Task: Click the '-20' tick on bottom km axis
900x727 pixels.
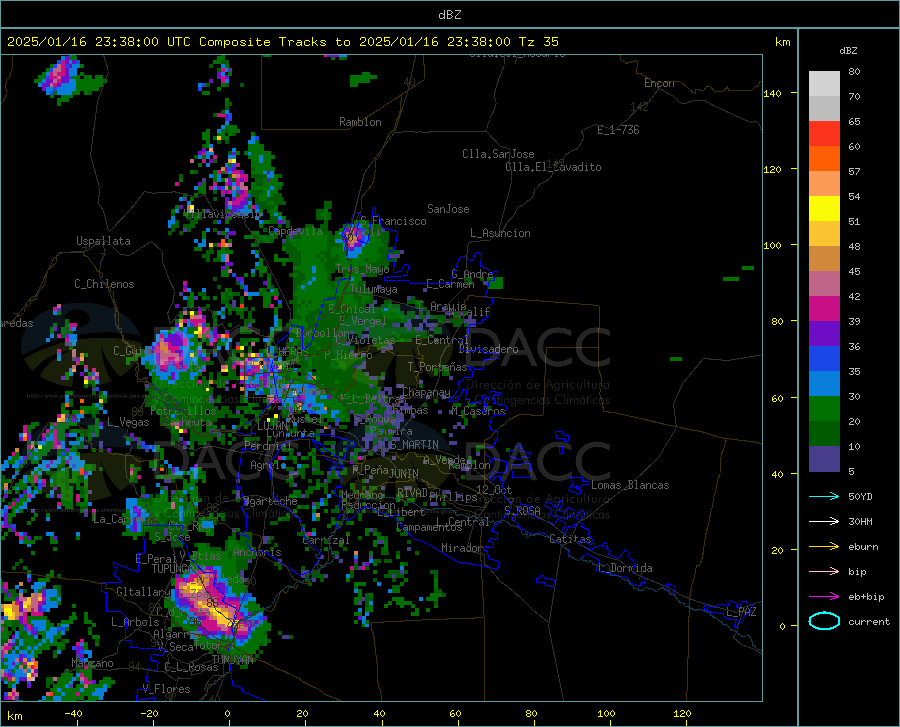Action: click(x=149, y=713)
